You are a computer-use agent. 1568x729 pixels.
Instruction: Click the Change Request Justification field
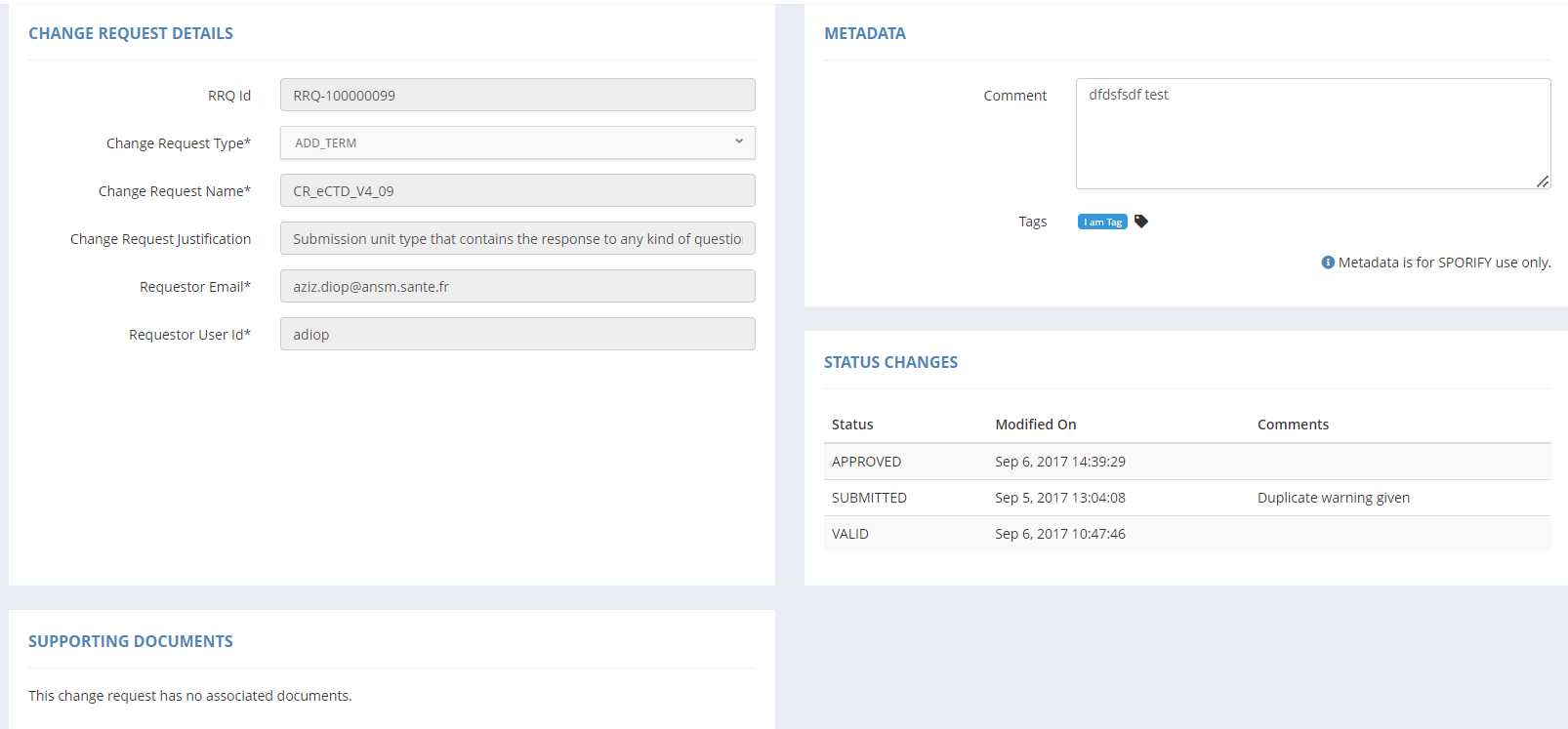point(517,238)
